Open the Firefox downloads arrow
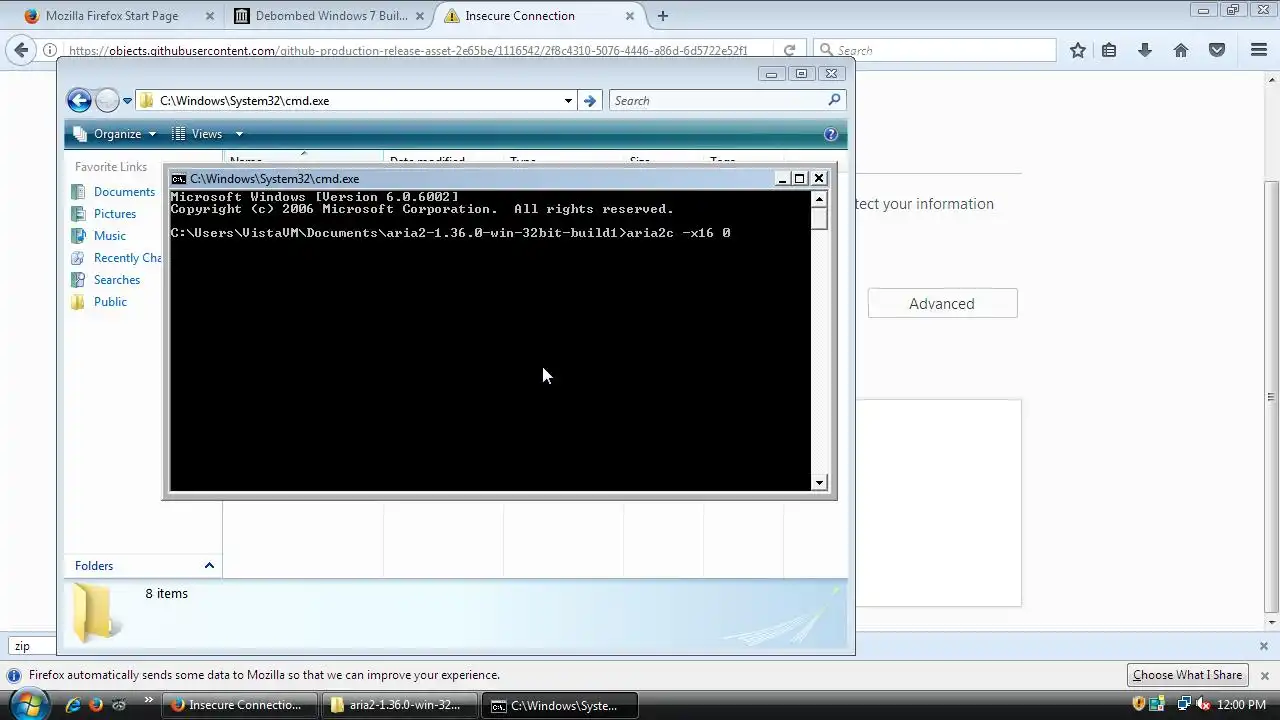The width and height of the screenshot is (1280, 720). pos(1145,50)
